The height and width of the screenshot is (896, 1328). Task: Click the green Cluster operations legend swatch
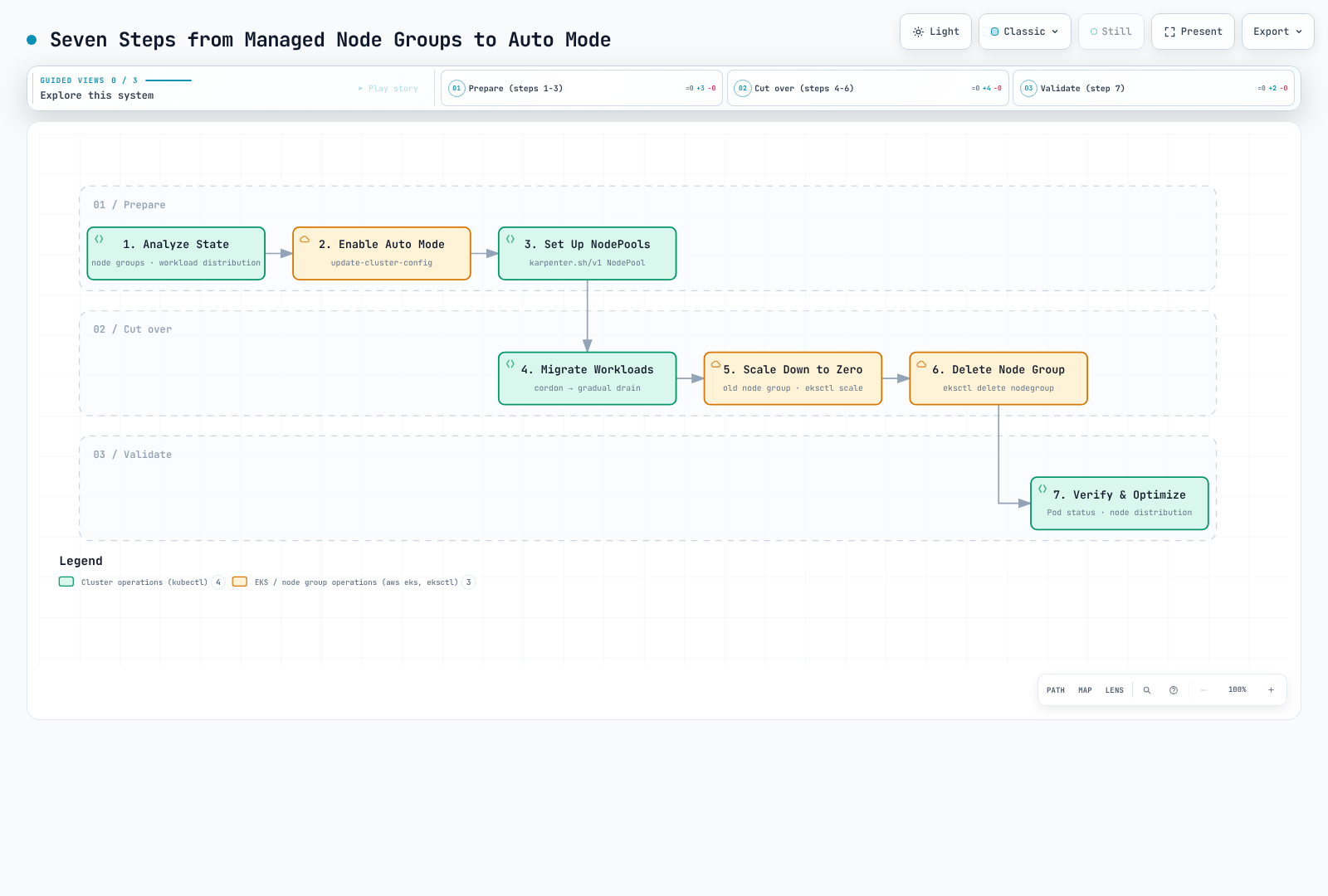coord(66,582)
